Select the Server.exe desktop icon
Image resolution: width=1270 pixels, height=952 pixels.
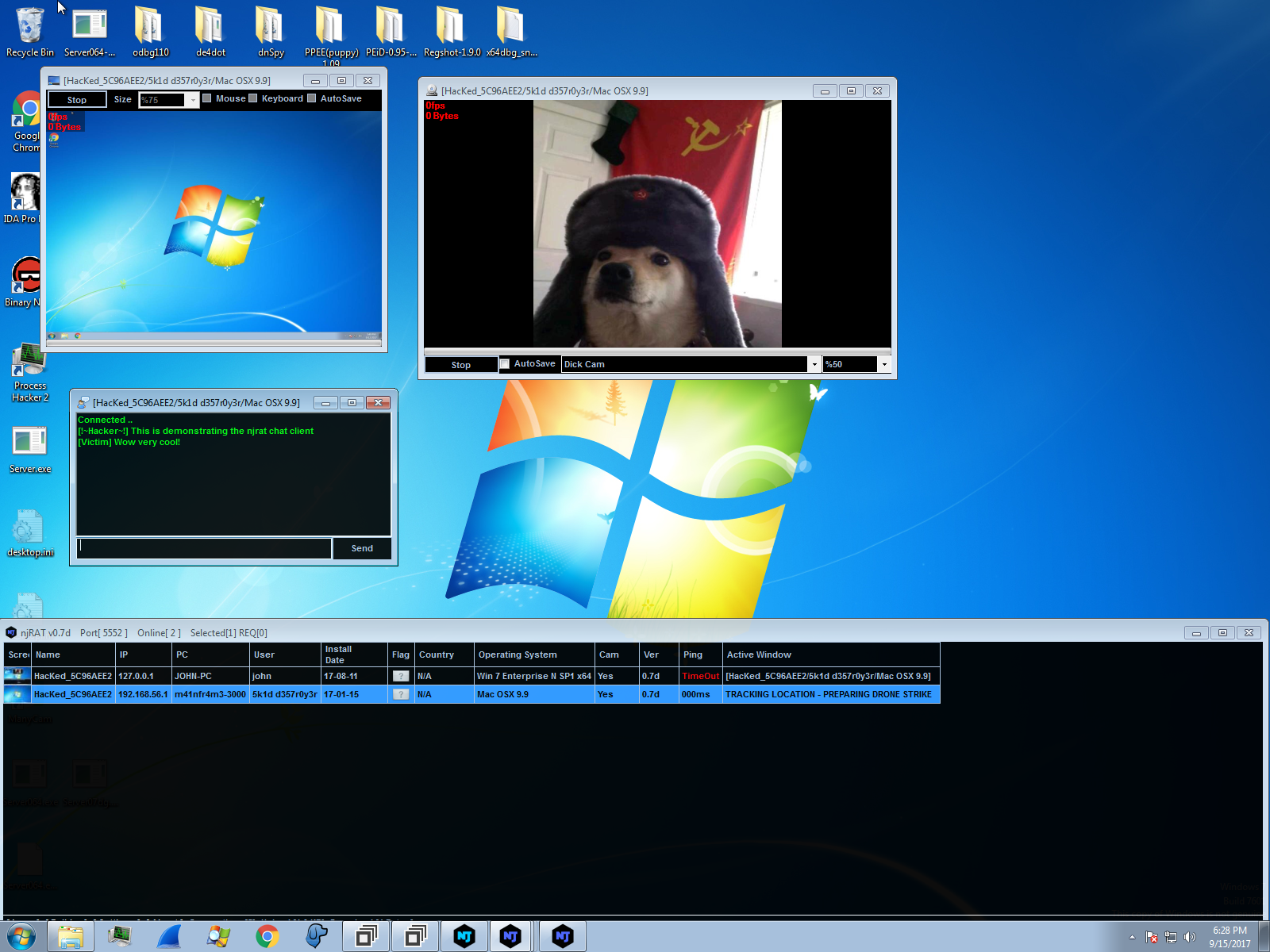click(30, 450)
